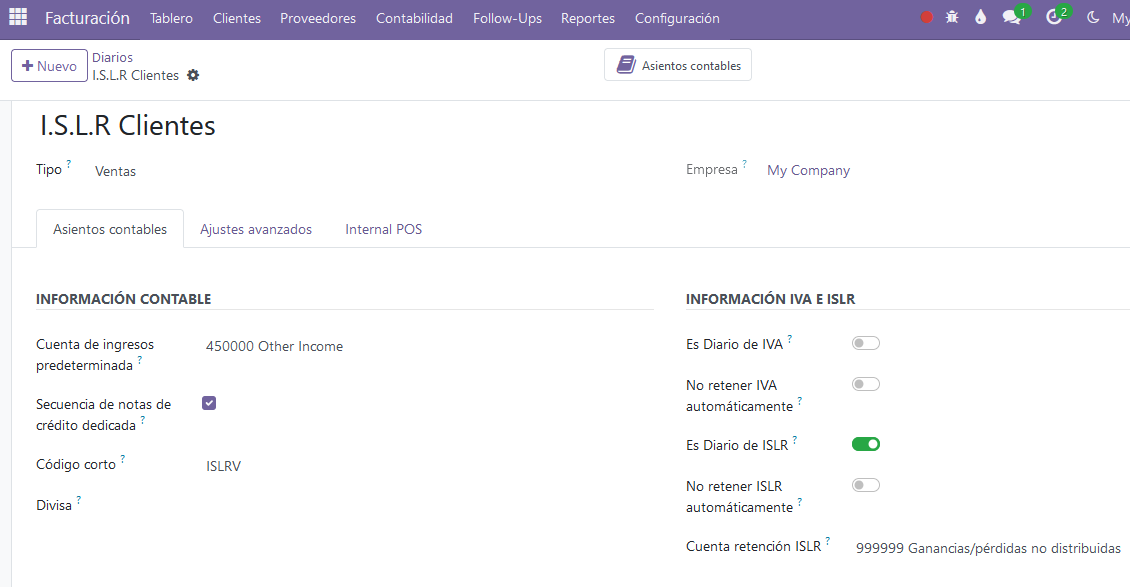1130x587 pixels.
Task: Open the Reportes menu
Action: (588, 19)
